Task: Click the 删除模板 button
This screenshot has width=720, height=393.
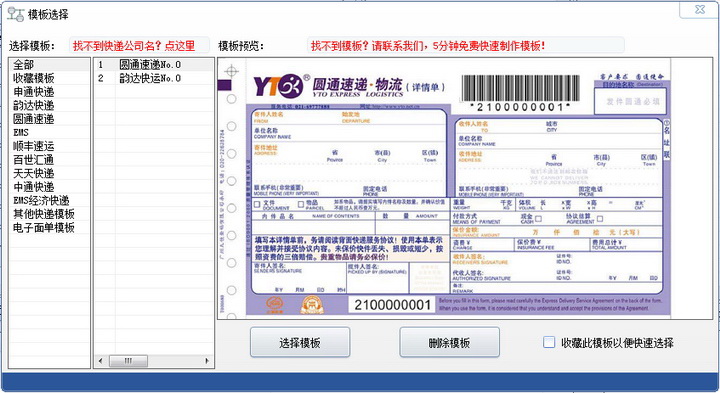Action: [449, 342]
